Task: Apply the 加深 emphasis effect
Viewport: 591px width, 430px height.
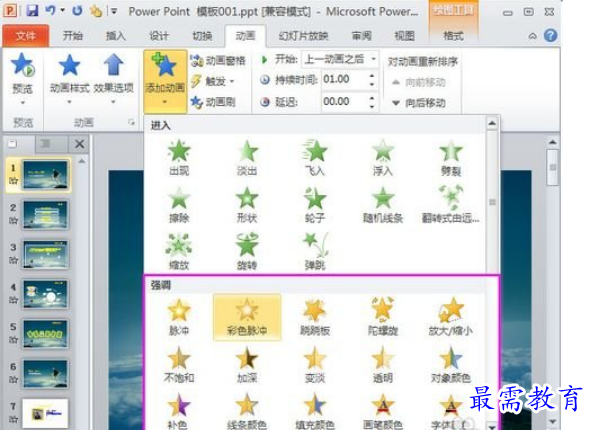Action: [x=247, y=364]
